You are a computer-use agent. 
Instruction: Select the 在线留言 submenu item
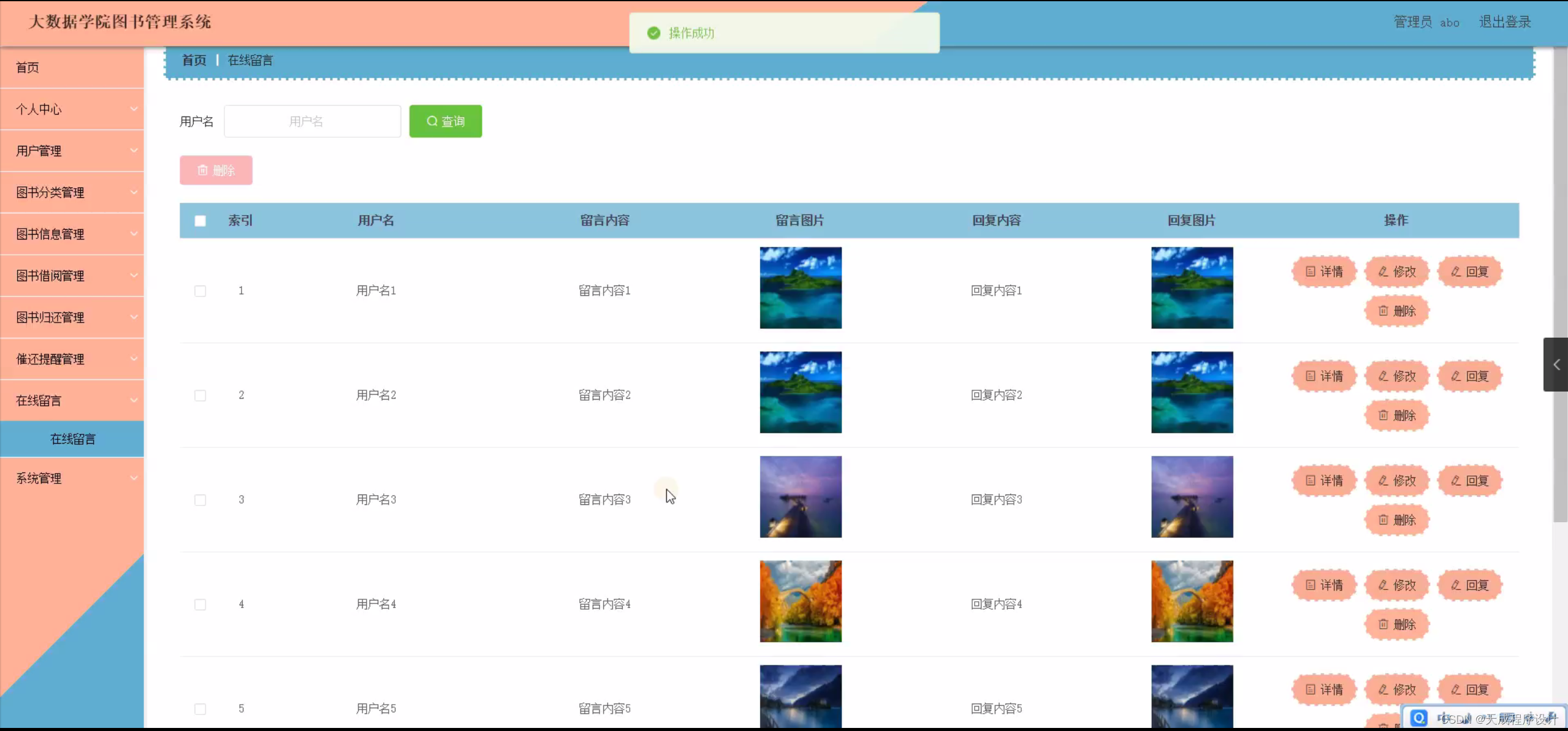pos(72,439)
